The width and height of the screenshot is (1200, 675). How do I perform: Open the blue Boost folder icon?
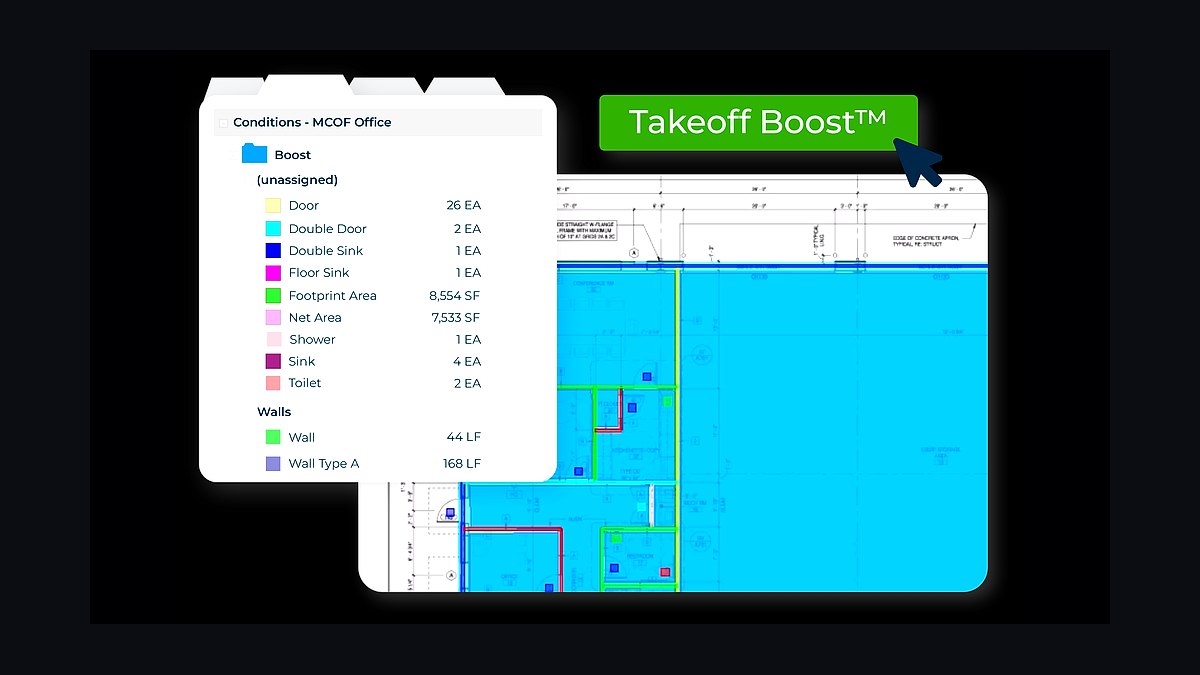pos(255,154)
